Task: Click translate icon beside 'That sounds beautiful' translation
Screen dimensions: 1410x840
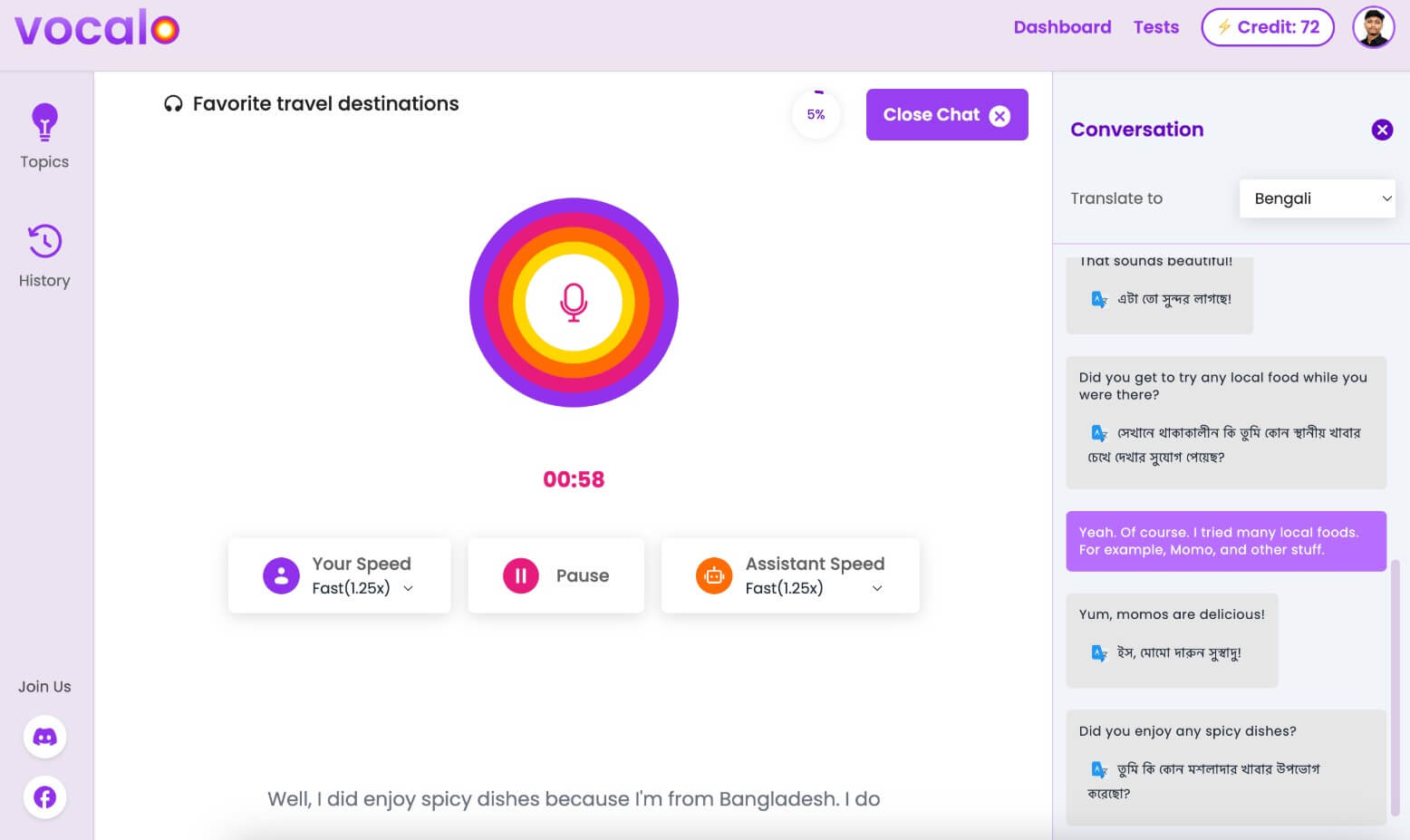Action: (x=1099, y=299)
